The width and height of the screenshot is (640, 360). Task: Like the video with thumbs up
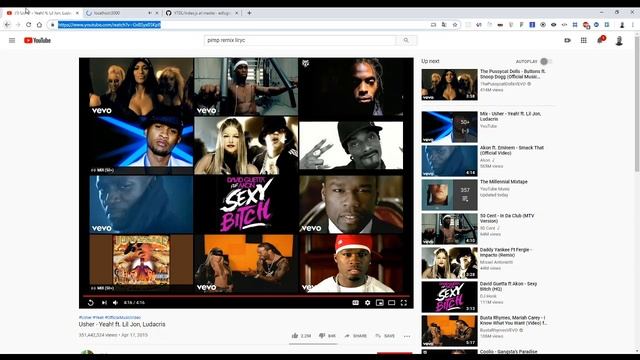301,336
